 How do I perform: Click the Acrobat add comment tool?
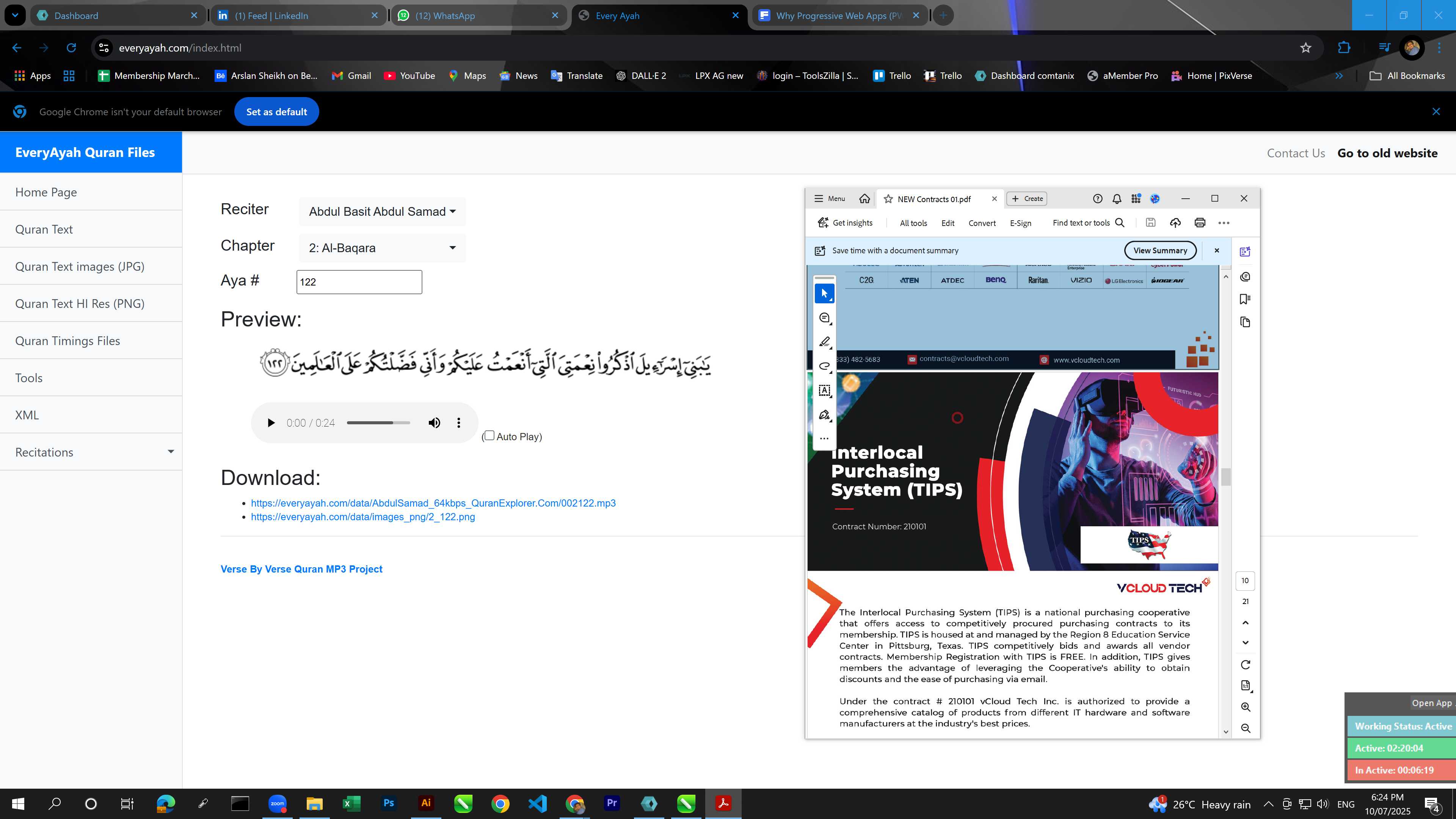click(x=825, y=318)
